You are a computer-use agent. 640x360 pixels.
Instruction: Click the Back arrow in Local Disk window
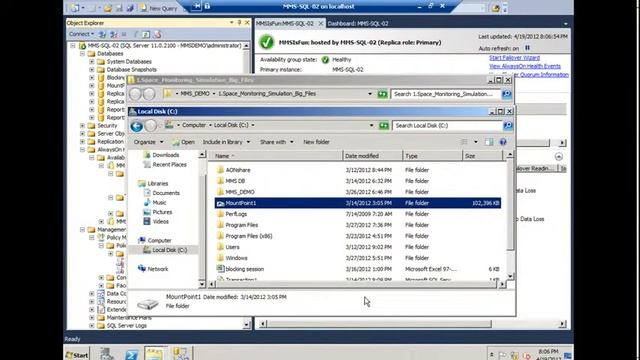136,126
